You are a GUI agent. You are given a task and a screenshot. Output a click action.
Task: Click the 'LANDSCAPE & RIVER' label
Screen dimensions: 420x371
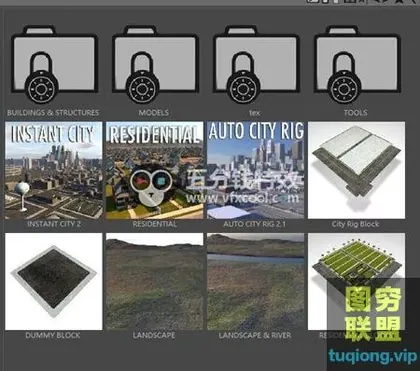[255, 335]
